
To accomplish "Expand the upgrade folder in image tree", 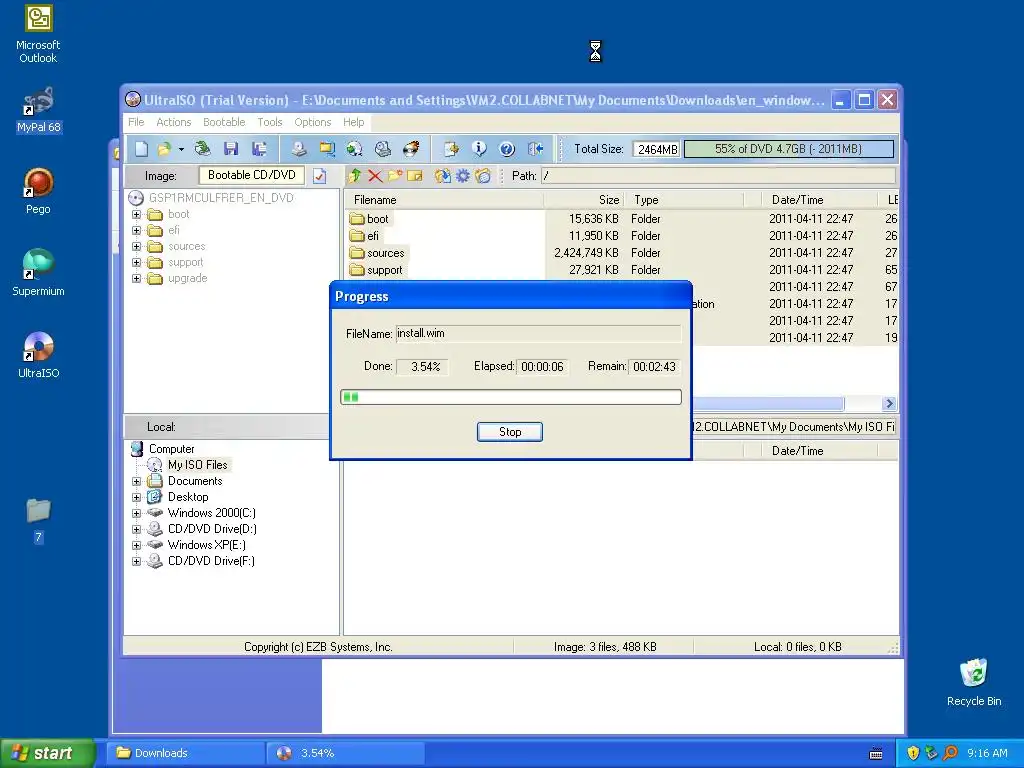I will point(136,278).
